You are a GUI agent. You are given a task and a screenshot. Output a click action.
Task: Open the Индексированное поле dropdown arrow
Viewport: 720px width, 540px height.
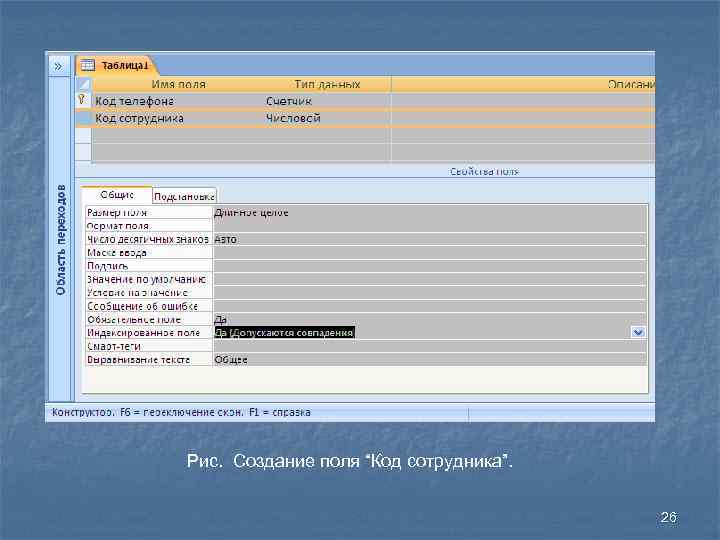(x=638, y=332)
